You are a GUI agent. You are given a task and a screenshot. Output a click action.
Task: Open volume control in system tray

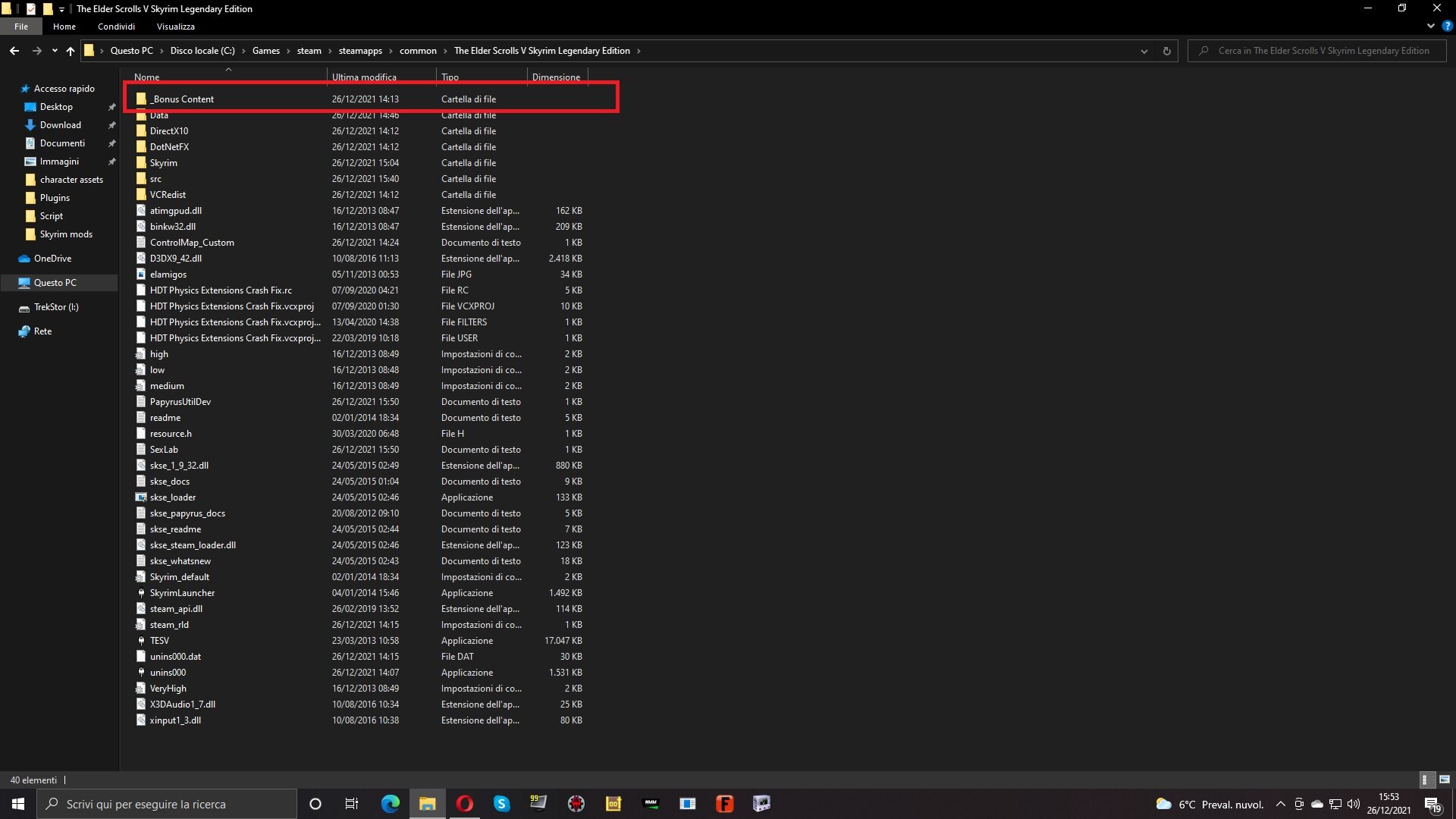1354,804
